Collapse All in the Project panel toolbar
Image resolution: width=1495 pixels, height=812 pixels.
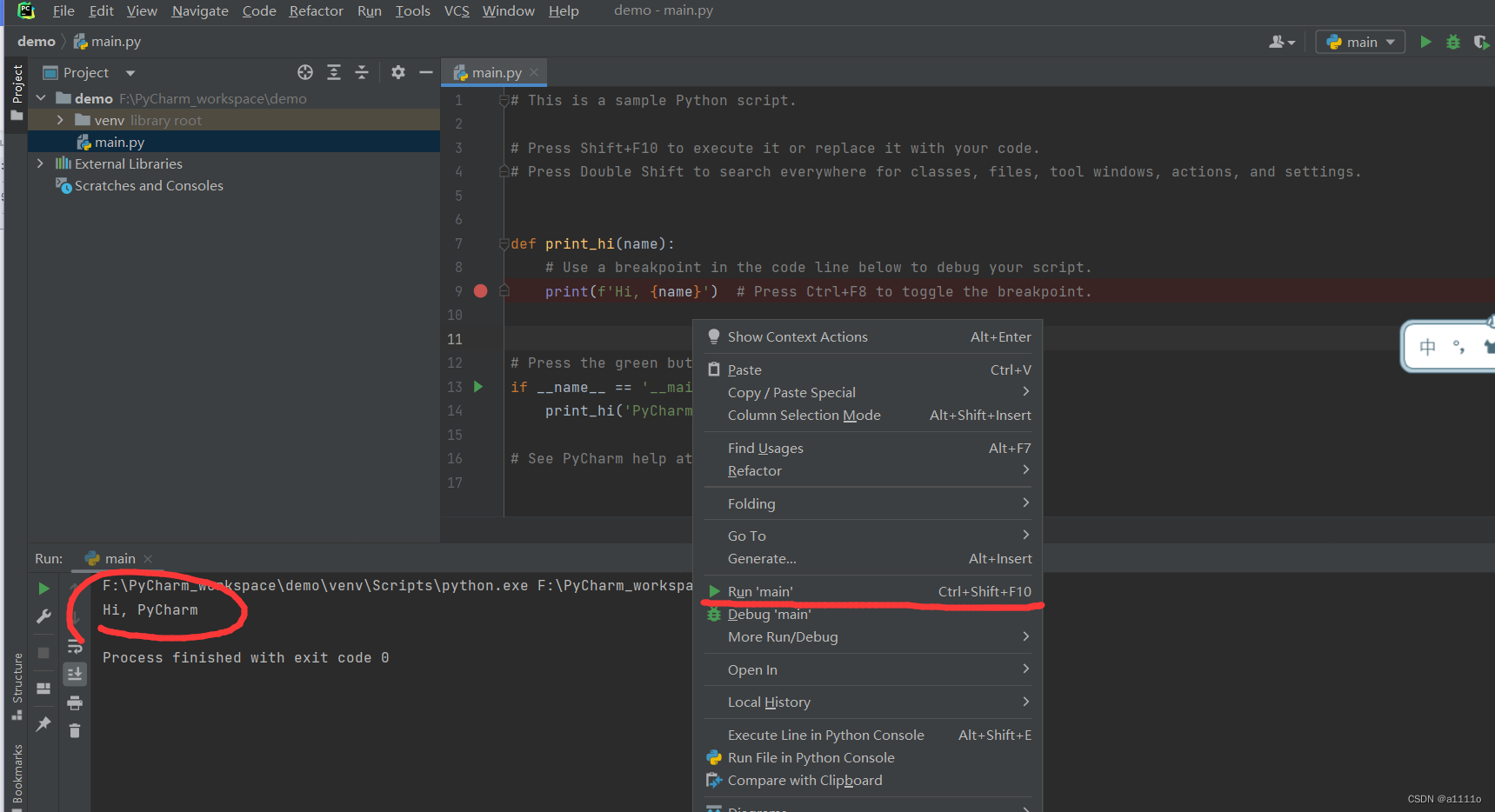coord(362,72)
